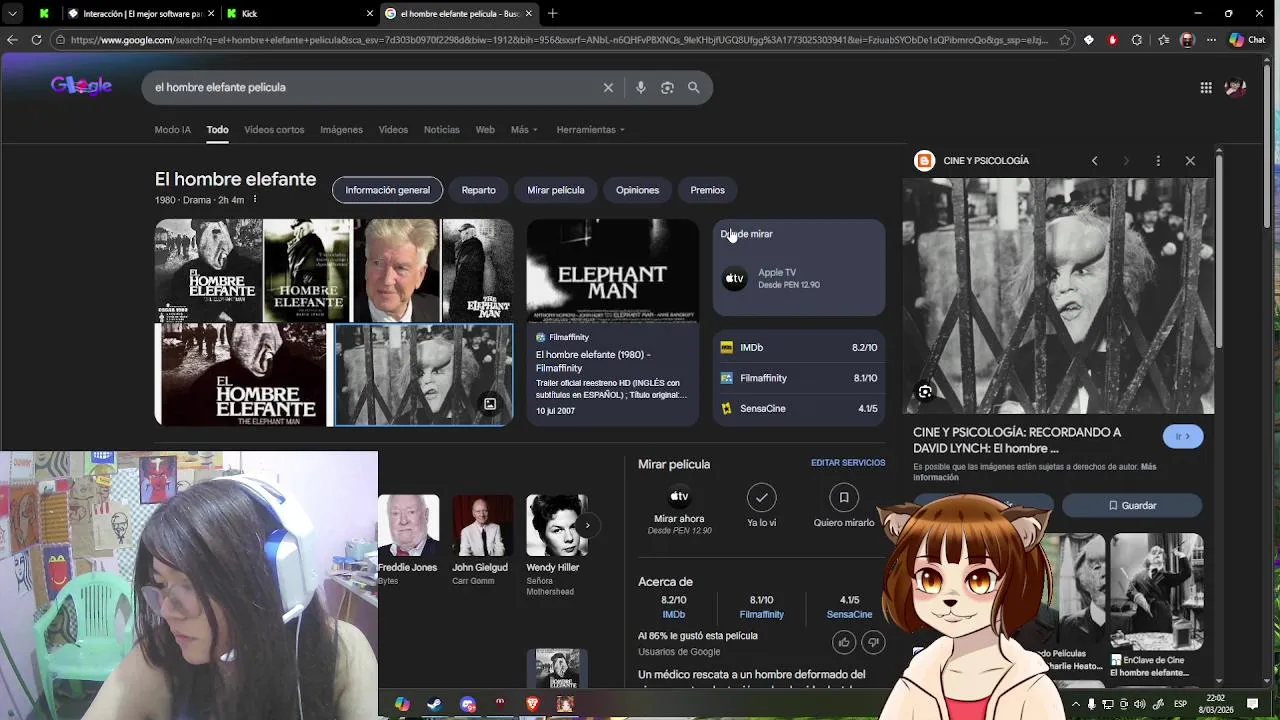This screenshot has height=720, width=1280.
Task: Click the magnifier search button
Action: 694,88
